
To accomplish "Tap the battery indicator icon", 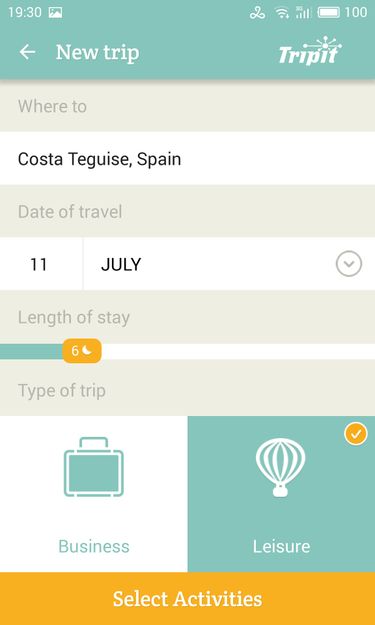I will [x=328, y=13].
